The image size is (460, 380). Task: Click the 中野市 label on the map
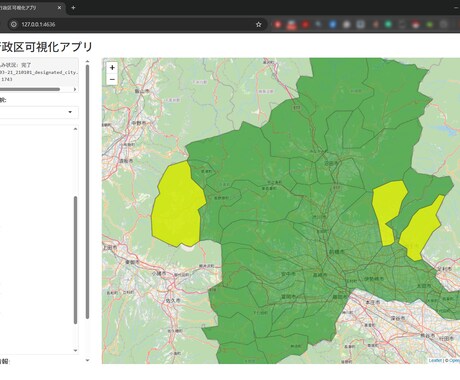tap(138, 123)
